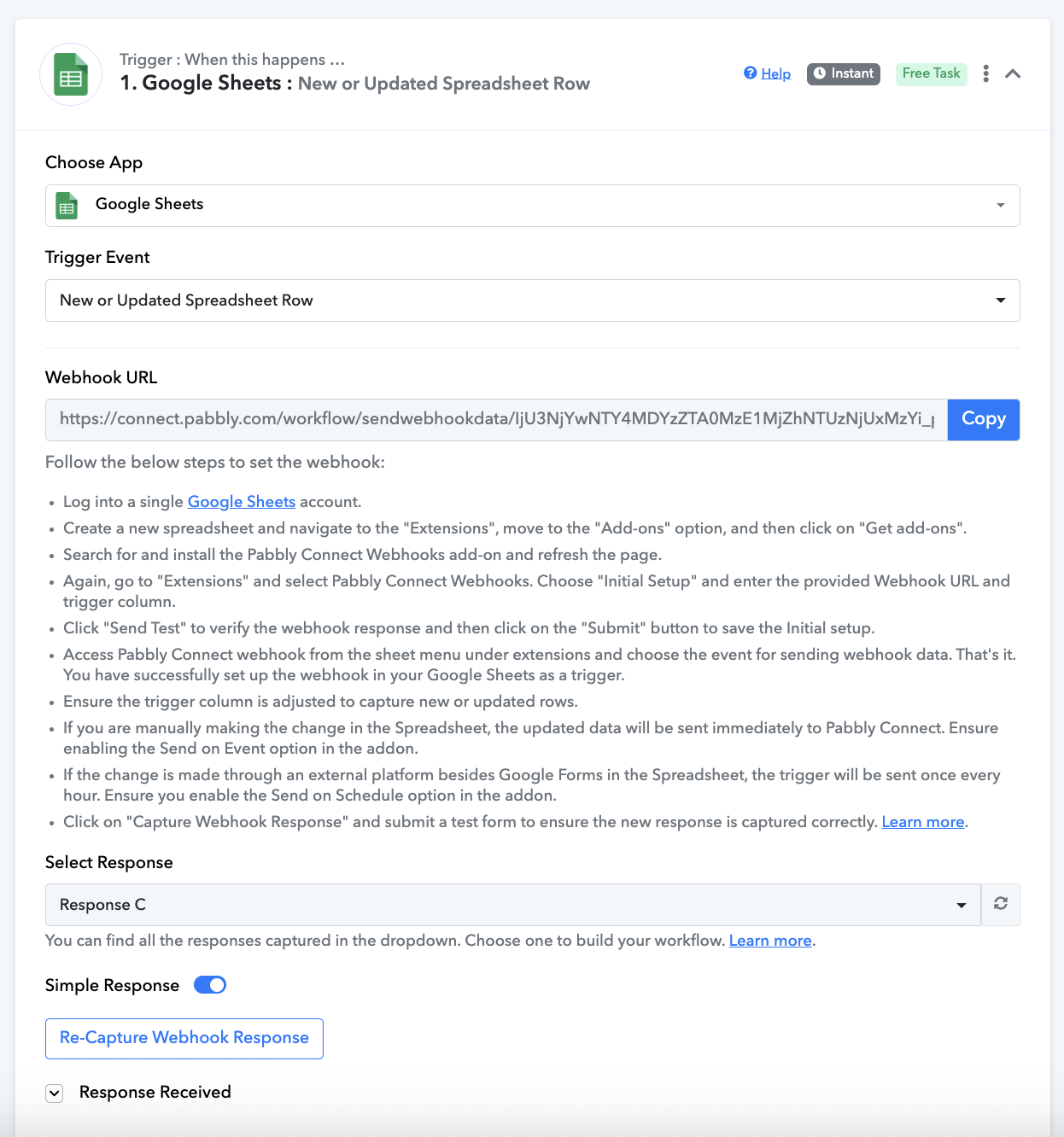Open Learn more link below Select Response

click(x=770, y=941)
